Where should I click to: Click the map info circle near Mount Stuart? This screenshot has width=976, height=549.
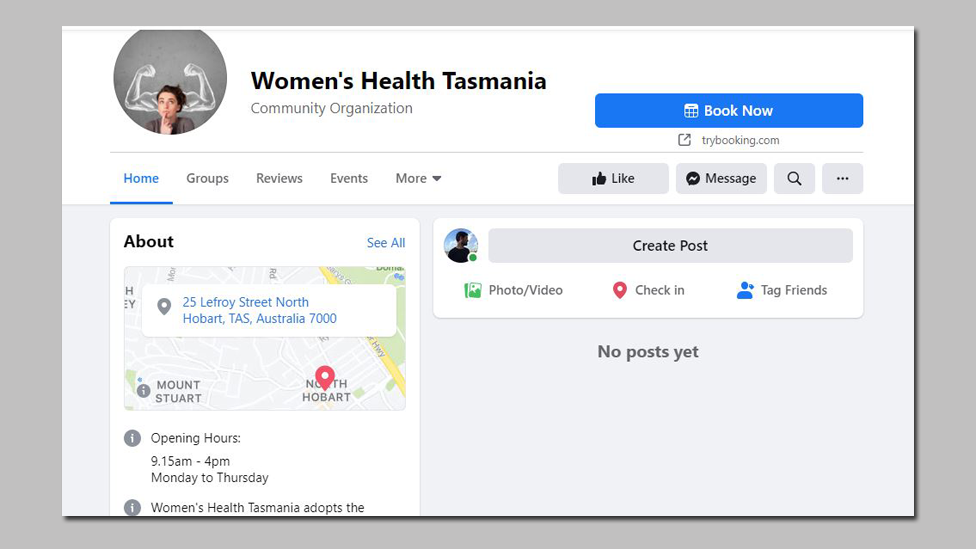click(x=144, y=391)
